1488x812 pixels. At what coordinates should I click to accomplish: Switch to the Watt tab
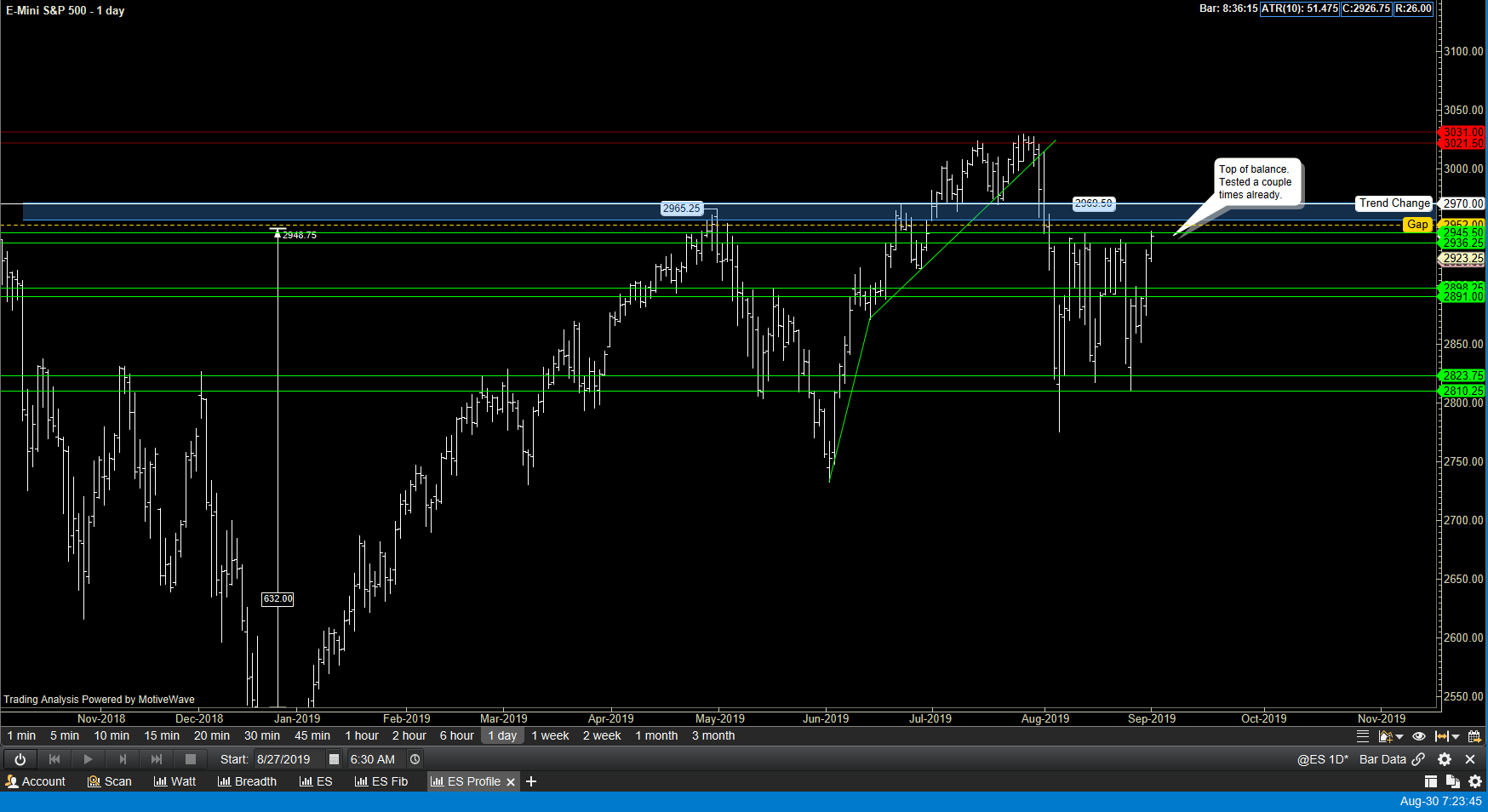pos(175,781)
